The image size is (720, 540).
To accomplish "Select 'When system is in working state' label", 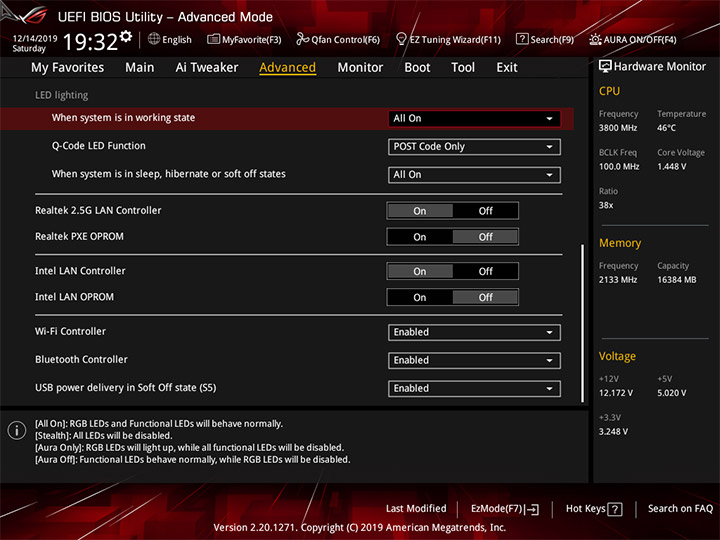I will coord(123,118).
